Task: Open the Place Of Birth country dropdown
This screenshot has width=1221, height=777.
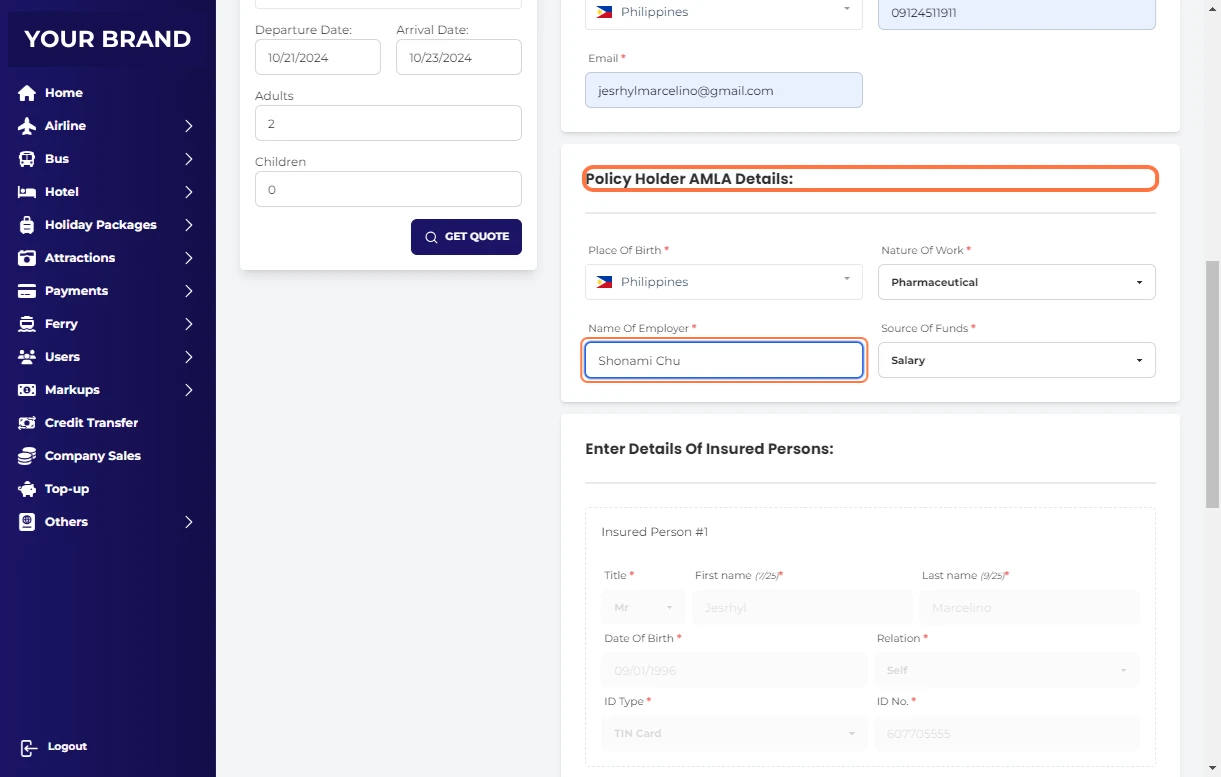Action: 723,282
